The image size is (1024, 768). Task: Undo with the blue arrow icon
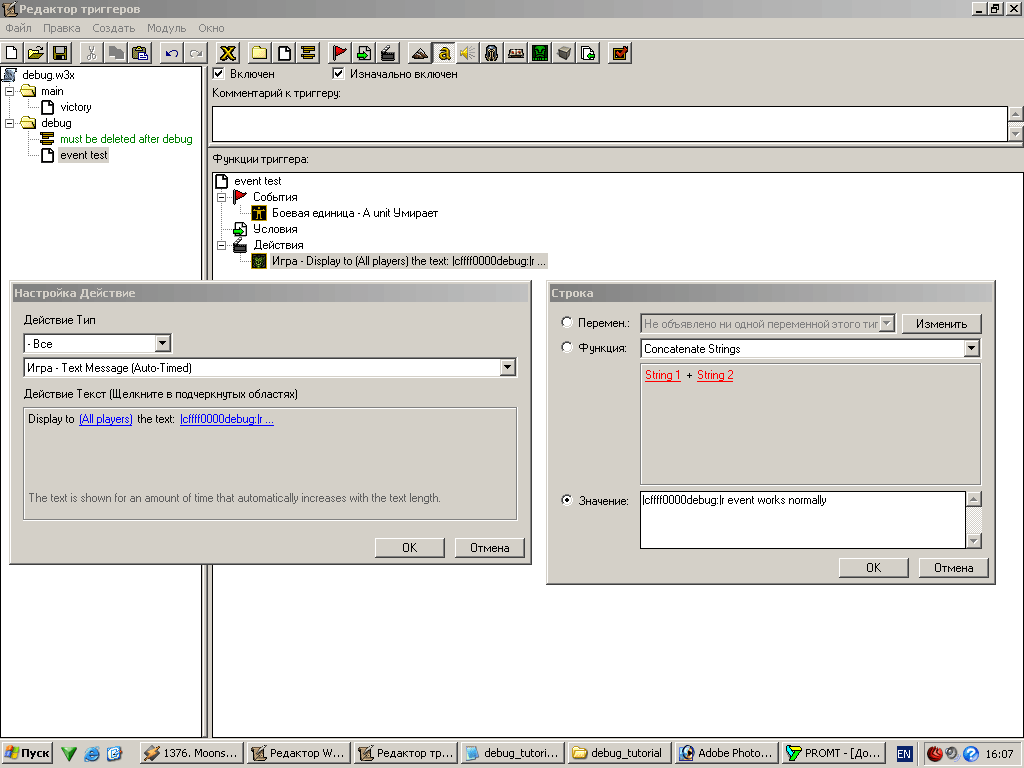(x=172, y=53)
